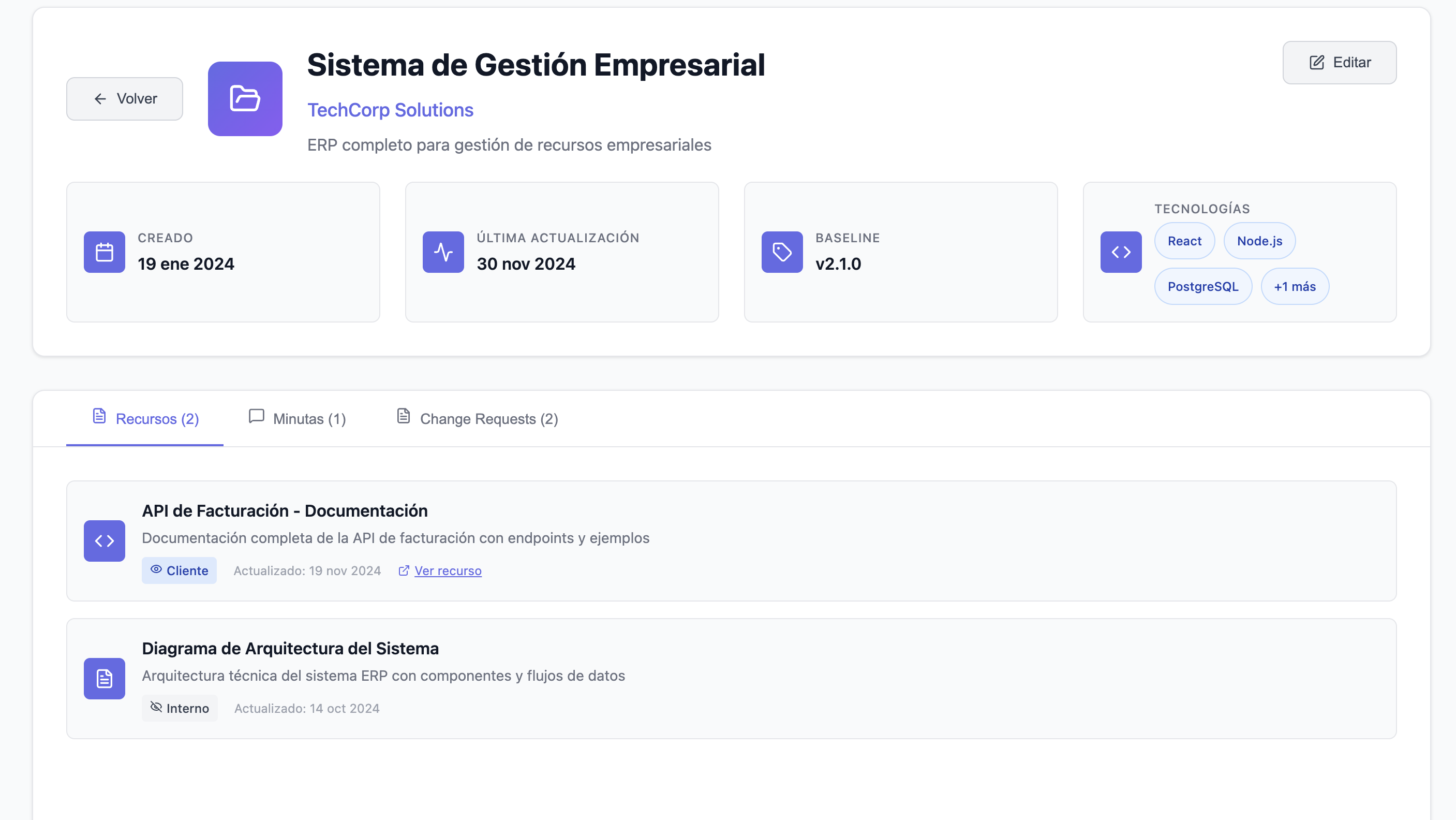
Task: Click the React technology chip
Action: tap(1184, 241)
